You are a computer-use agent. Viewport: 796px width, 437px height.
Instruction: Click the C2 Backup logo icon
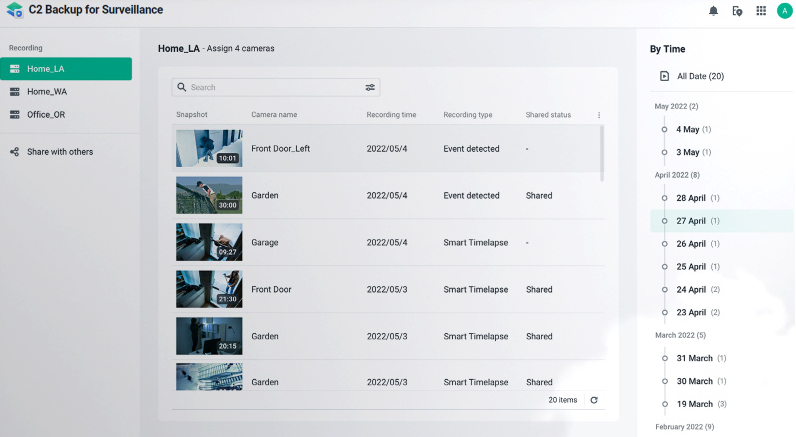pos(14,10)
